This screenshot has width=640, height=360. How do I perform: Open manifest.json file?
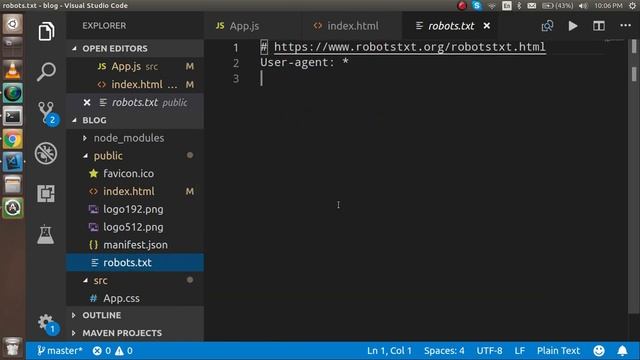coord(135,245)
